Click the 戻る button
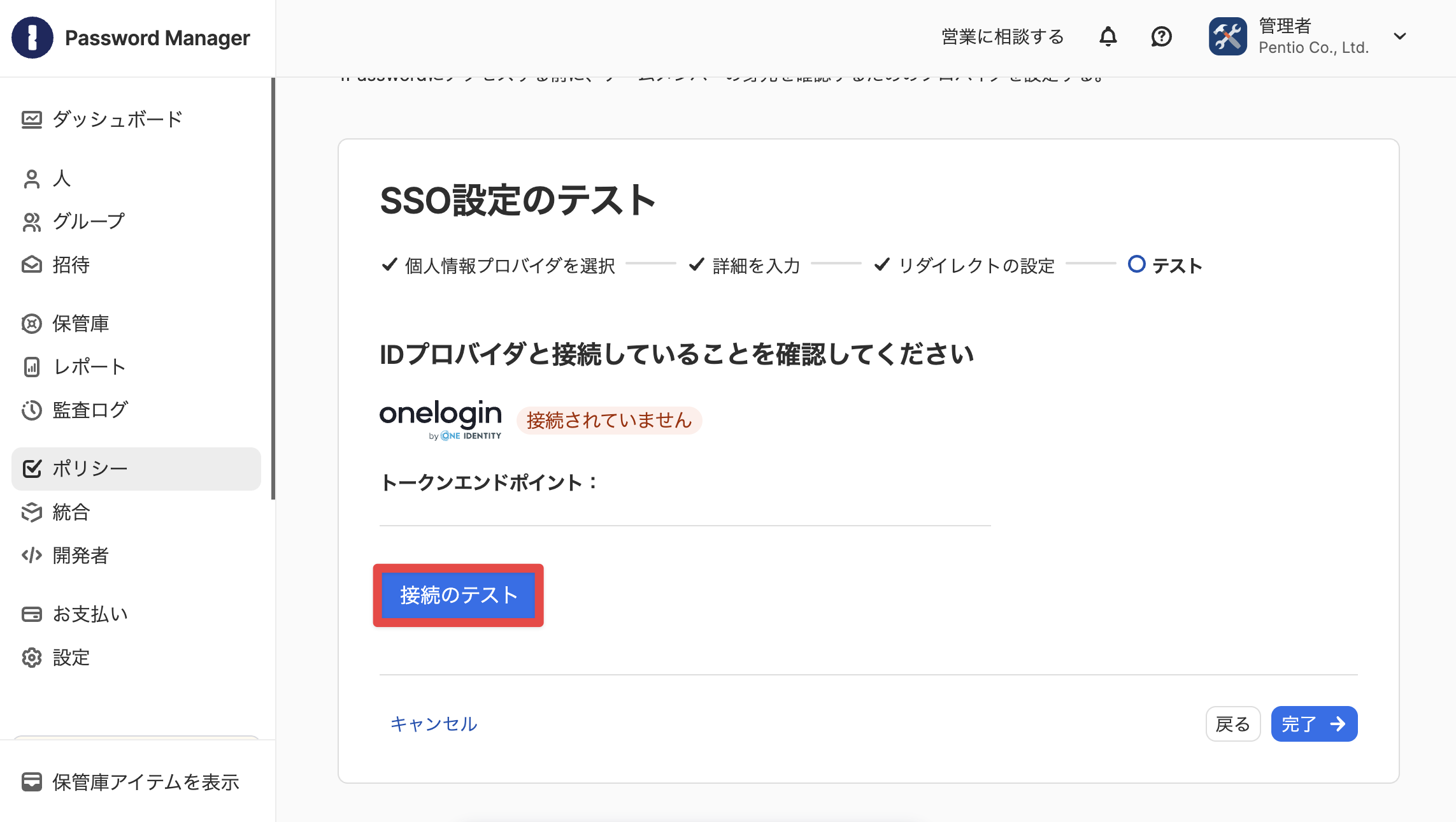This screenshot has width=1456, height=822. [1233, 724]
